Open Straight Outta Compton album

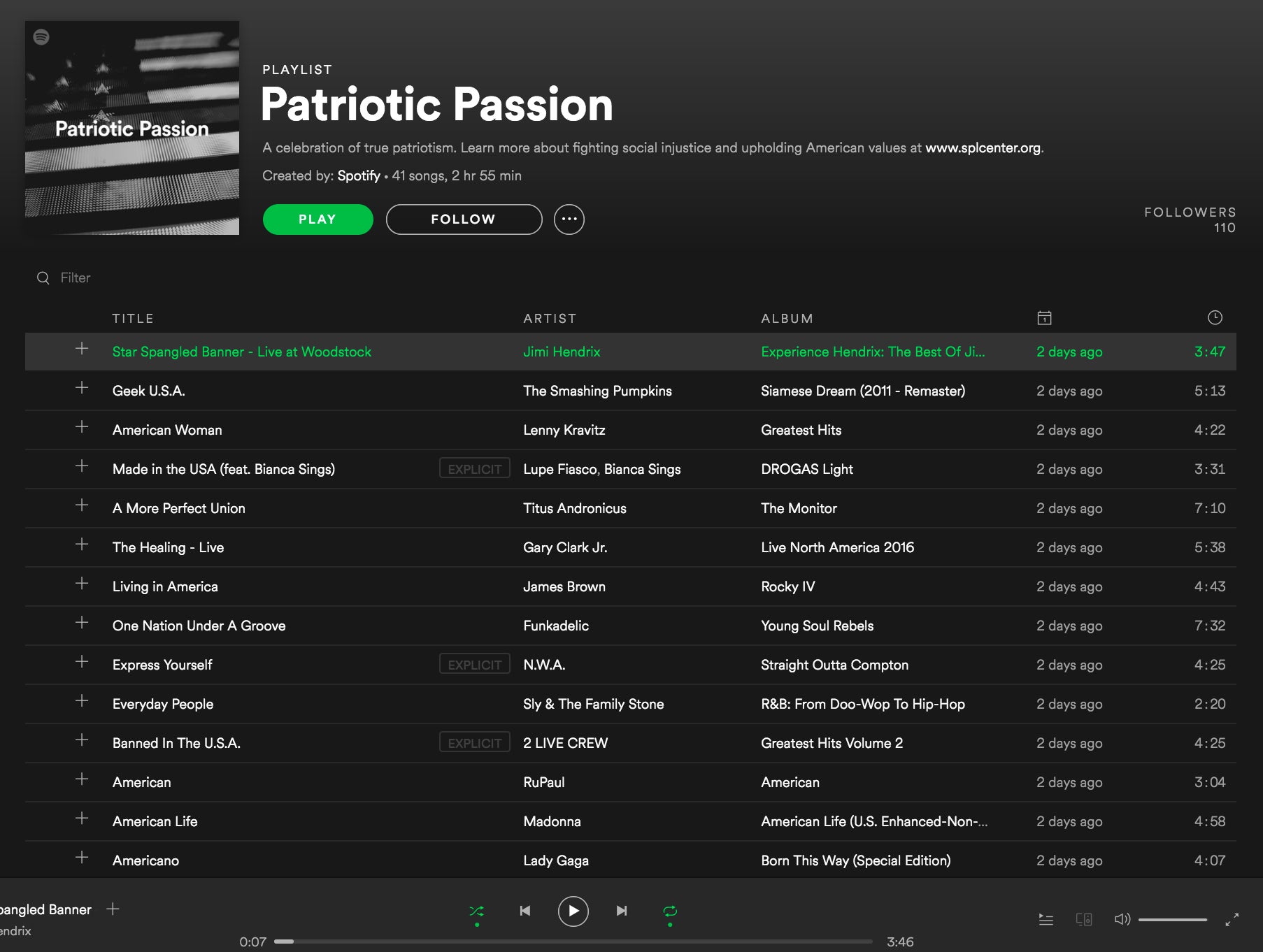tap(835, 665)
